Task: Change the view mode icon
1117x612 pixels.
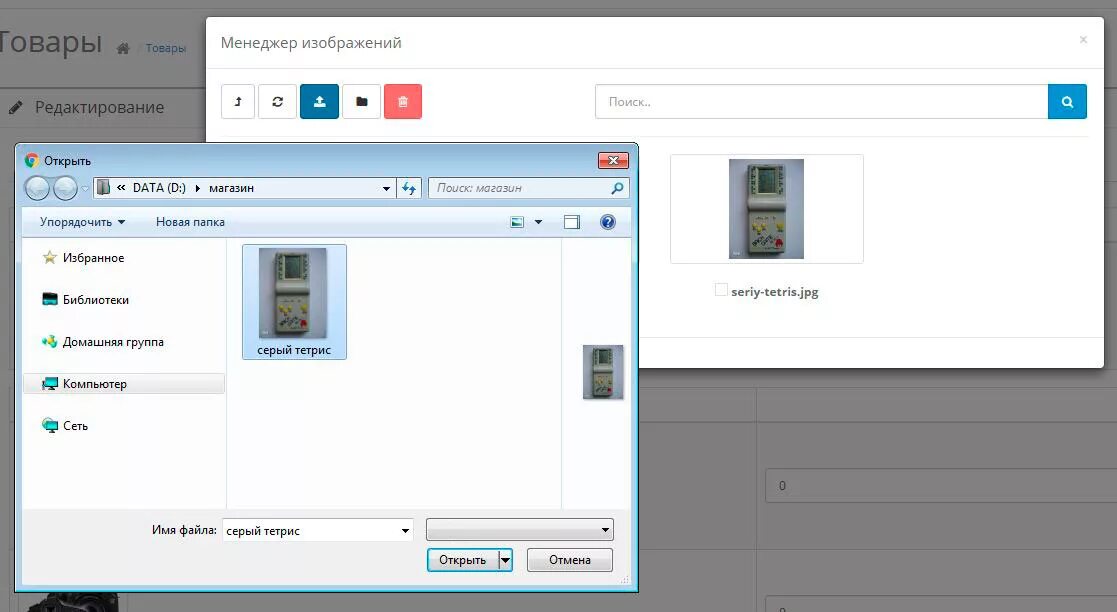Action: (517, 222)
